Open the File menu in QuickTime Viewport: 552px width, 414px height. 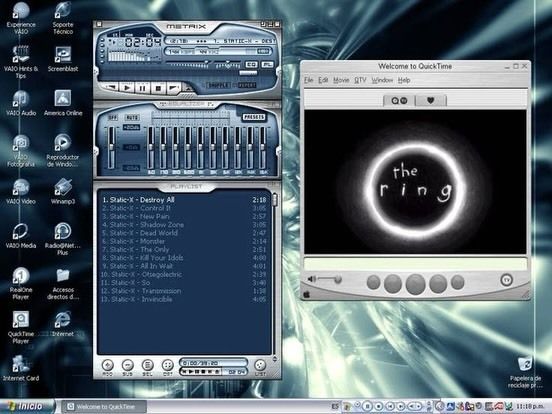click(x=308, y=80)
